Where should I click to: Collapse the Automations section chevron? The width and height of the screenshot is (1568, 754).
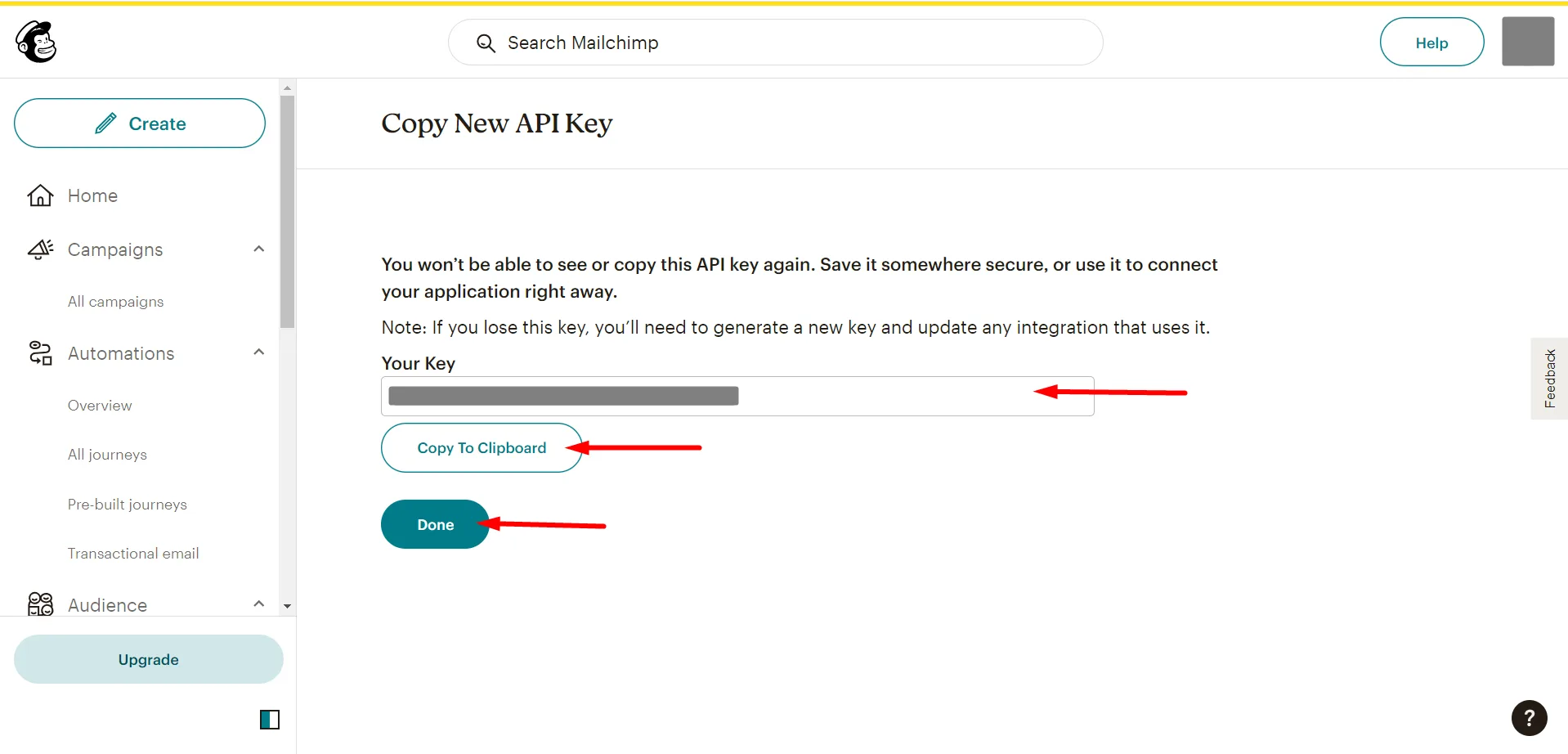(x=259, y=352)
